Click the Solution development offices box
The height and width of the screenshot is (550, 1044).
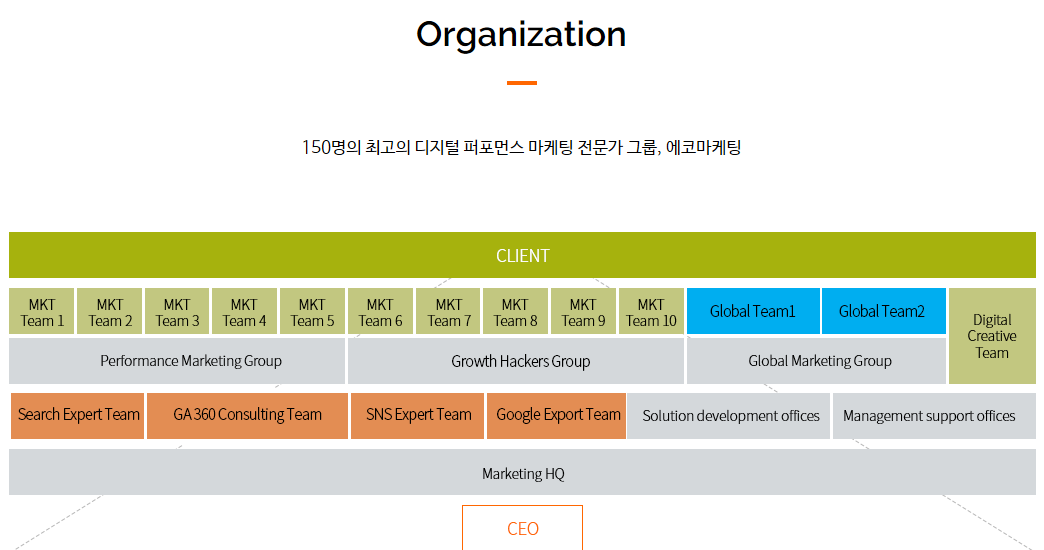(729, 415)
